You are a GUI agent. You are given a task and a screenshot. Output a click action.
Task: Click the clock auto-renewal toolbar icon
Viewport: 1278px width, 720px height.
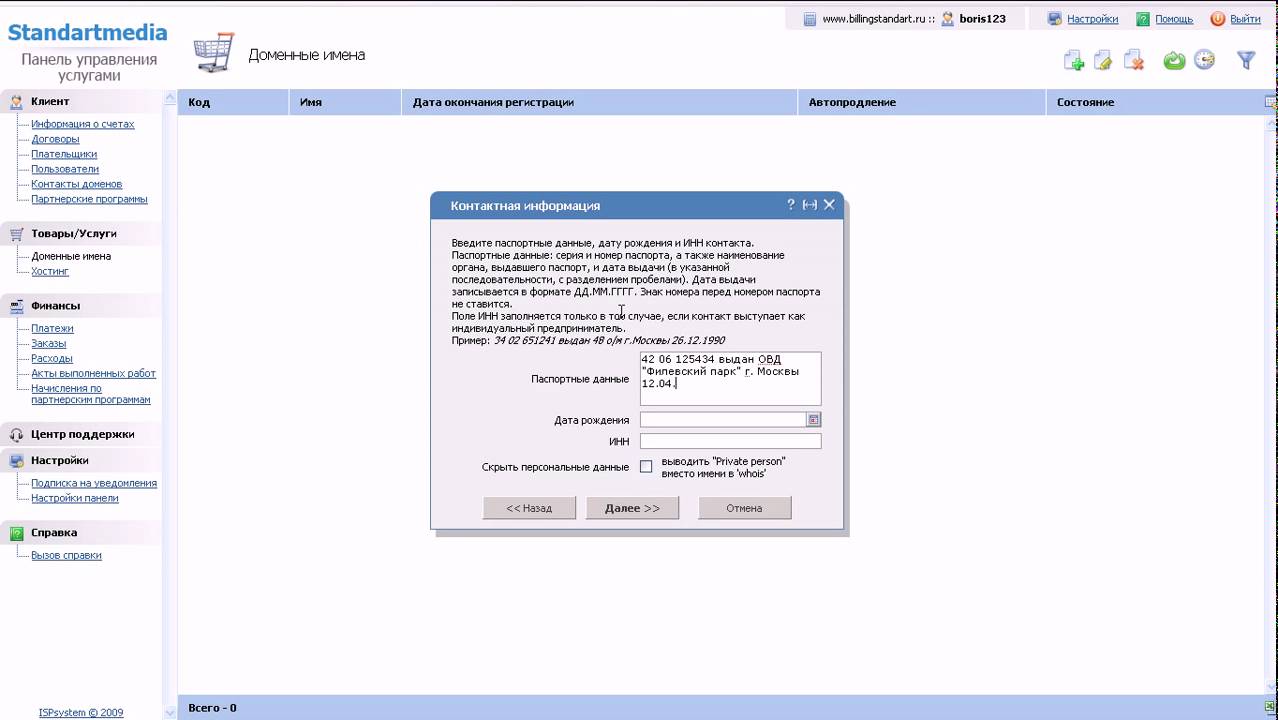(1204, 60)
